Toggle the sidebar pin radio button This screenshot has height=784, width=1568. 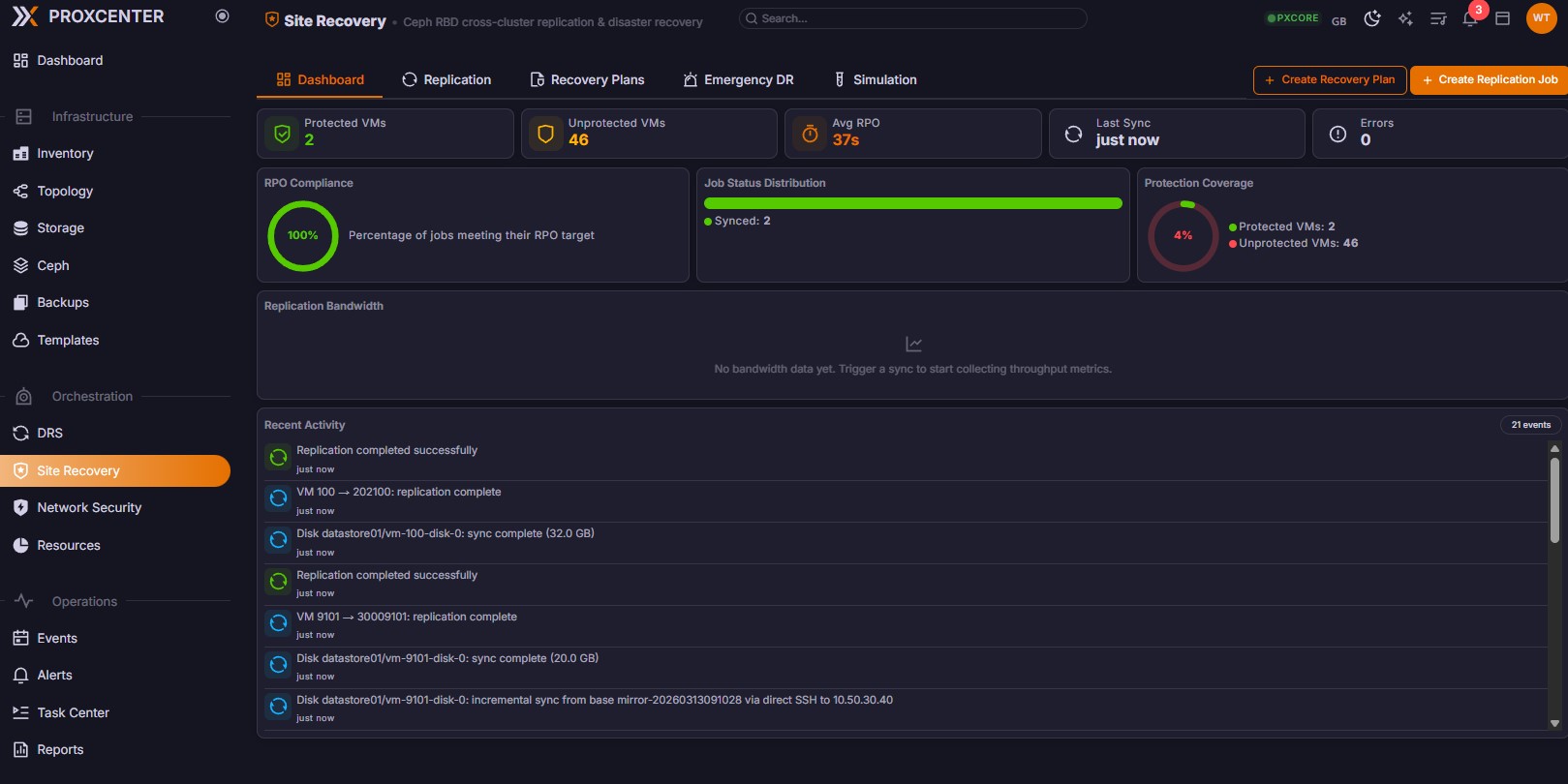point(222,16)
